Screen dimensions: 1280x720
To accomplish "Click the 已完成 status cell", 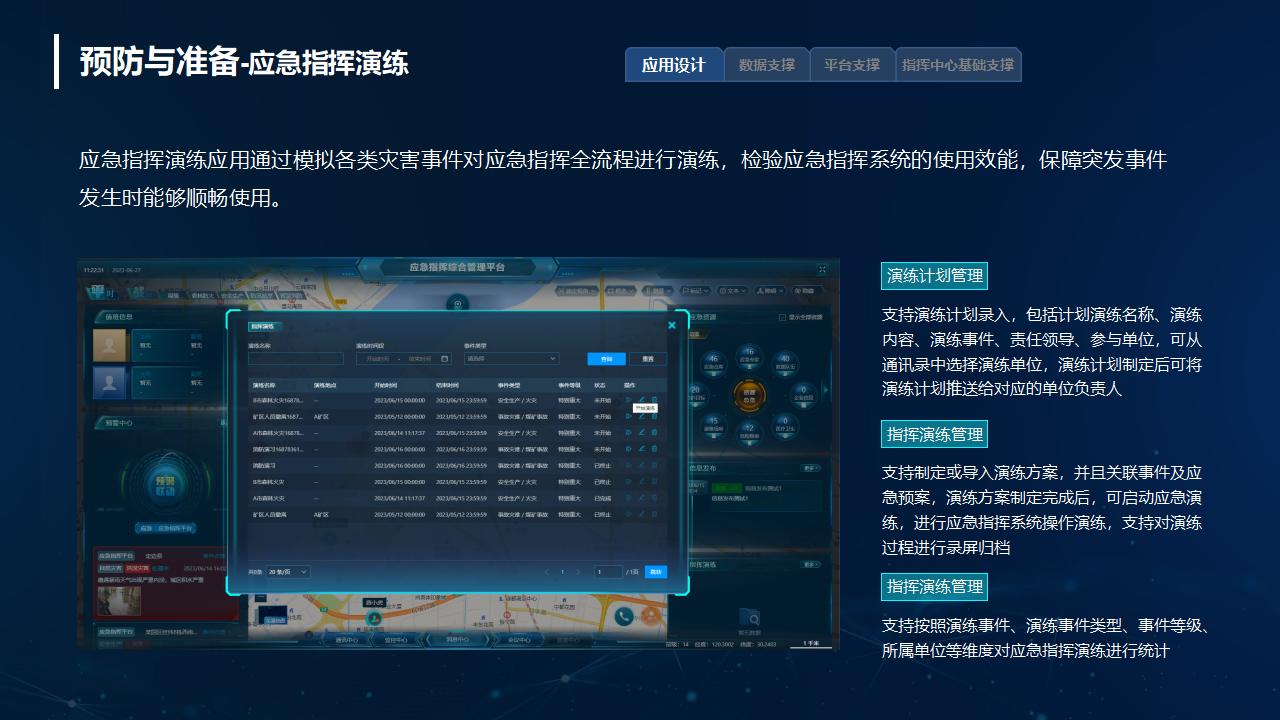I will [602, 498].
